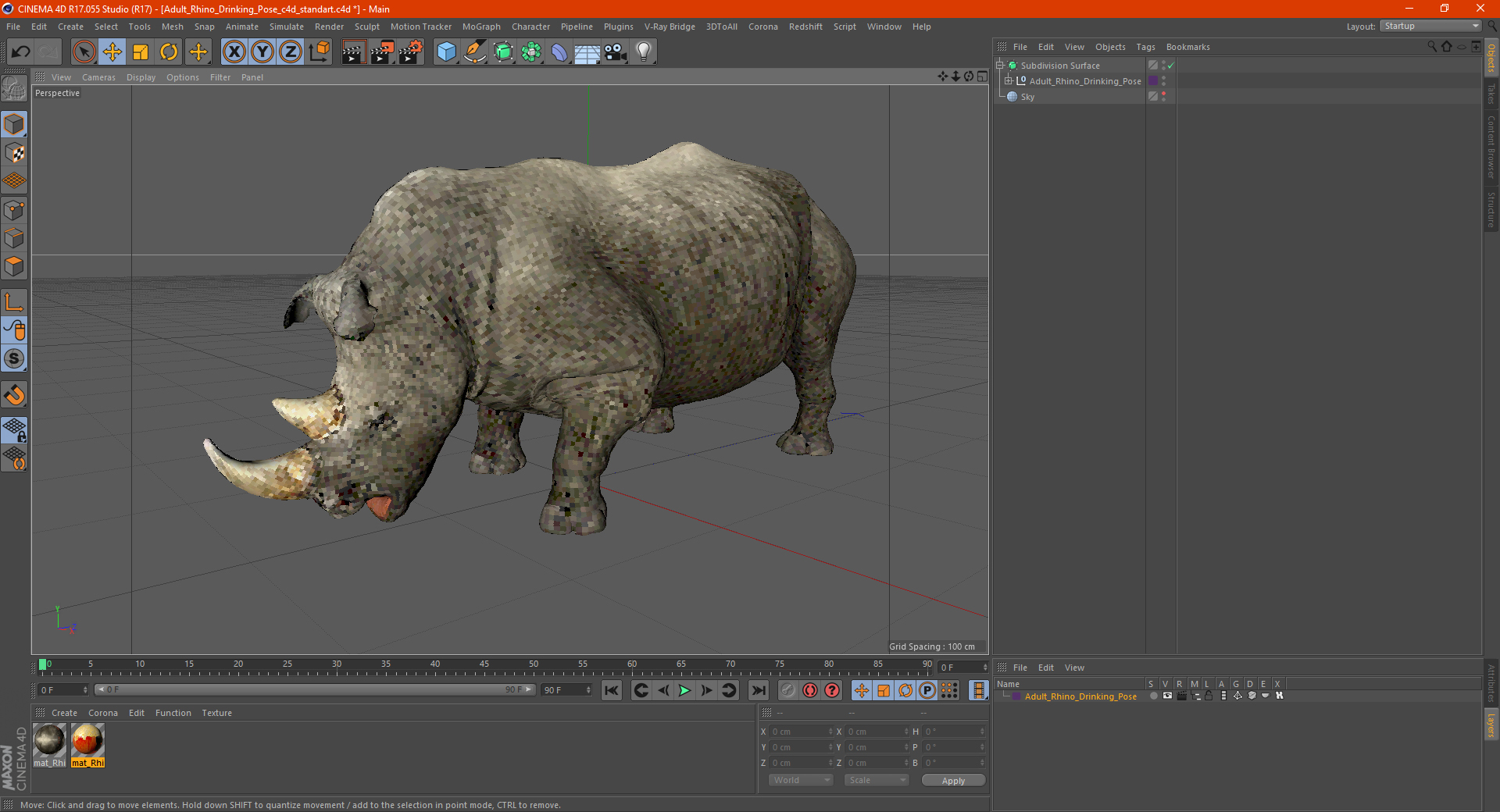Open the Render menu
Screen dimensions: 1500x812
[x=329, y=27]
